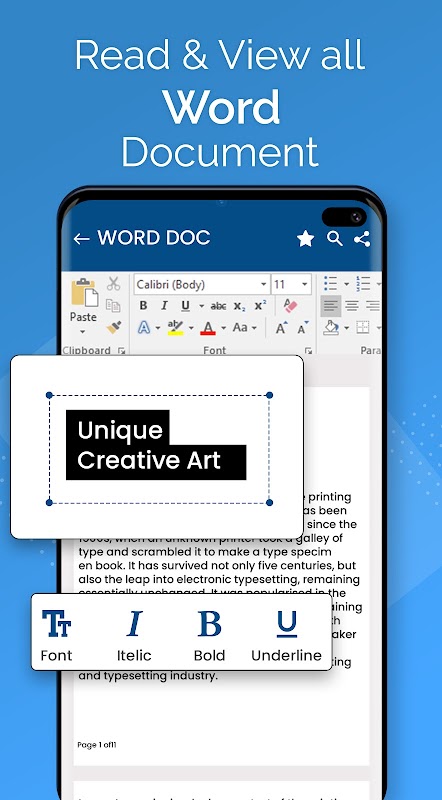Click the 'and typesetting industry.' text line
Screen dimensions: 442x800
click(x=148, y=676)
